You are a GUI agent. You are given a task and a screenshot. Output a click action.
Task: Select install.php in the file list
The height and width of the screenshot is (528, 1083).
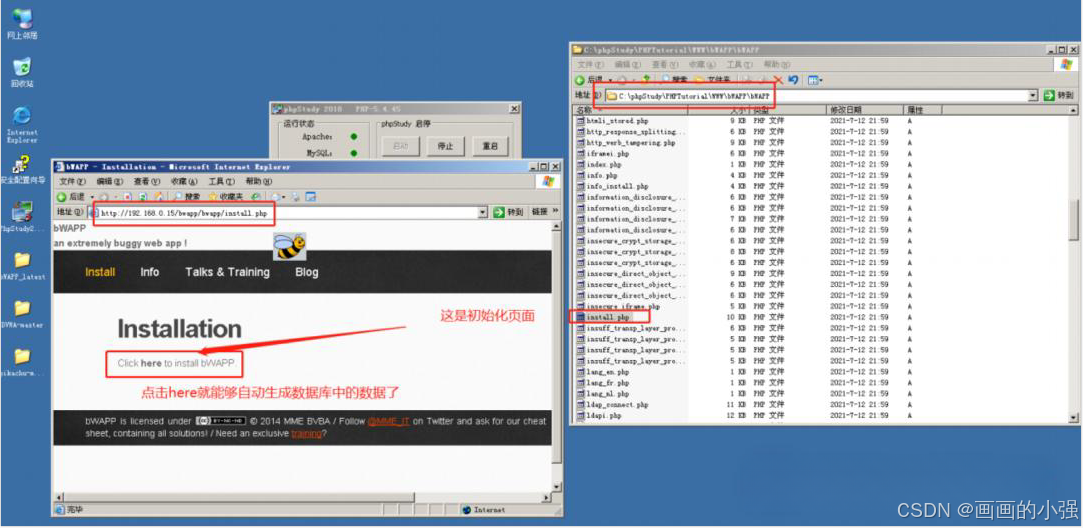(x=604, y=317)
